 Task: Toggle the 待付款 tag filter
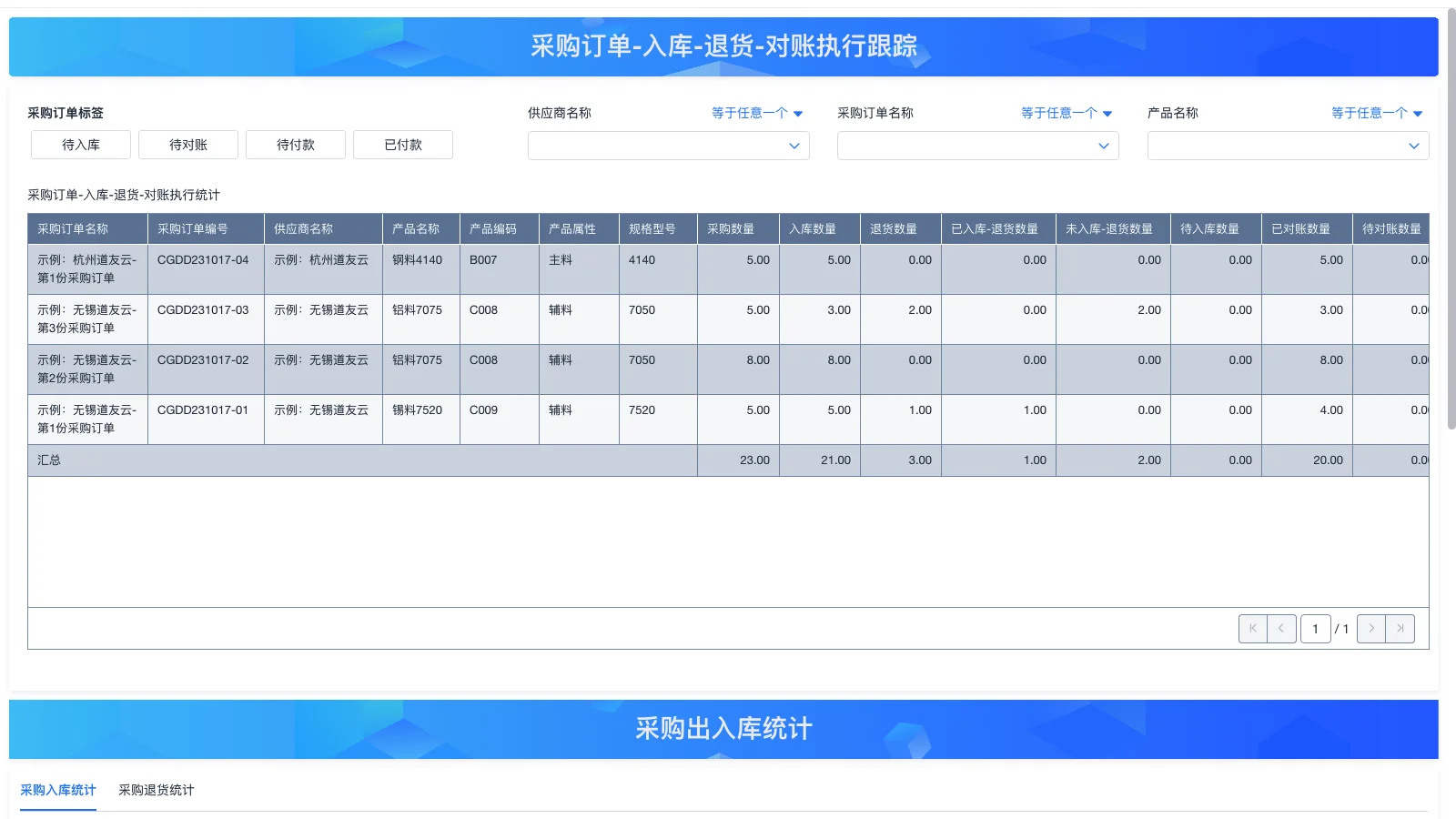click(x=296, y=145)
